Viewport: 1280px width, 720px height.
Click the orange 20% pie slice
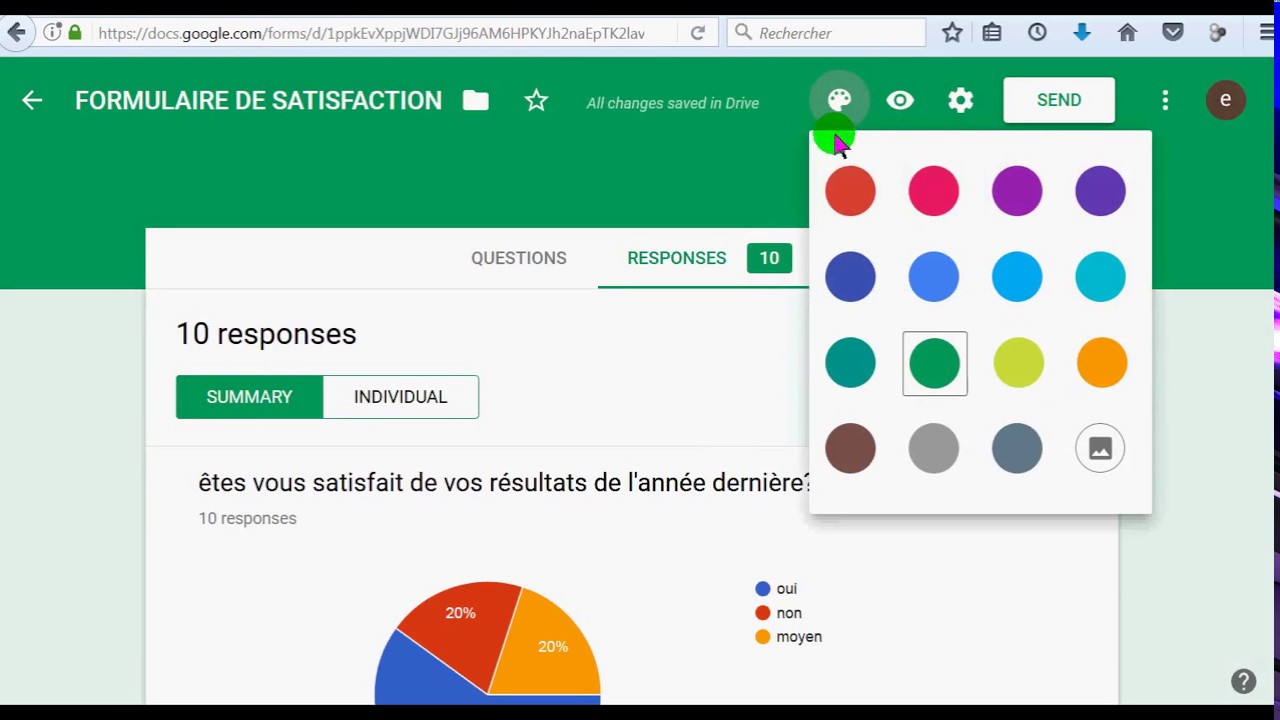click(x=550, y=645)
